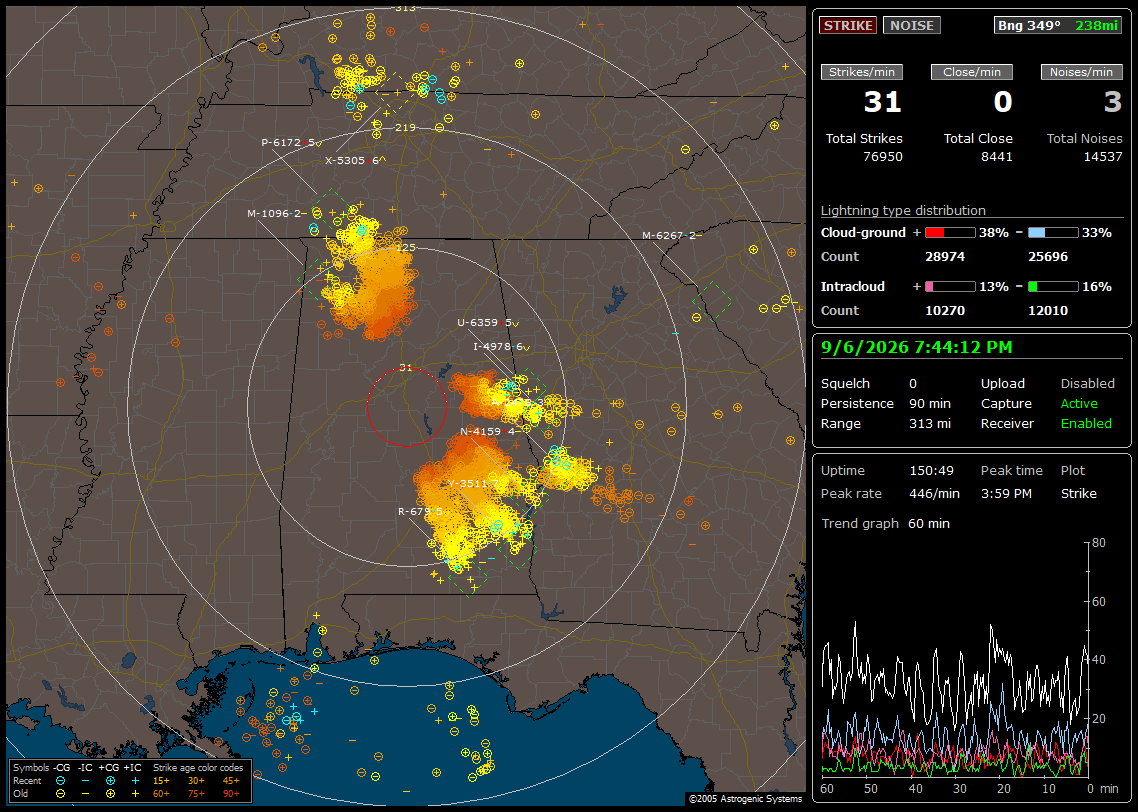This screenshot has height=812, width=1138.
Task: Click the Close/min label box
Action: coord(972,72)
